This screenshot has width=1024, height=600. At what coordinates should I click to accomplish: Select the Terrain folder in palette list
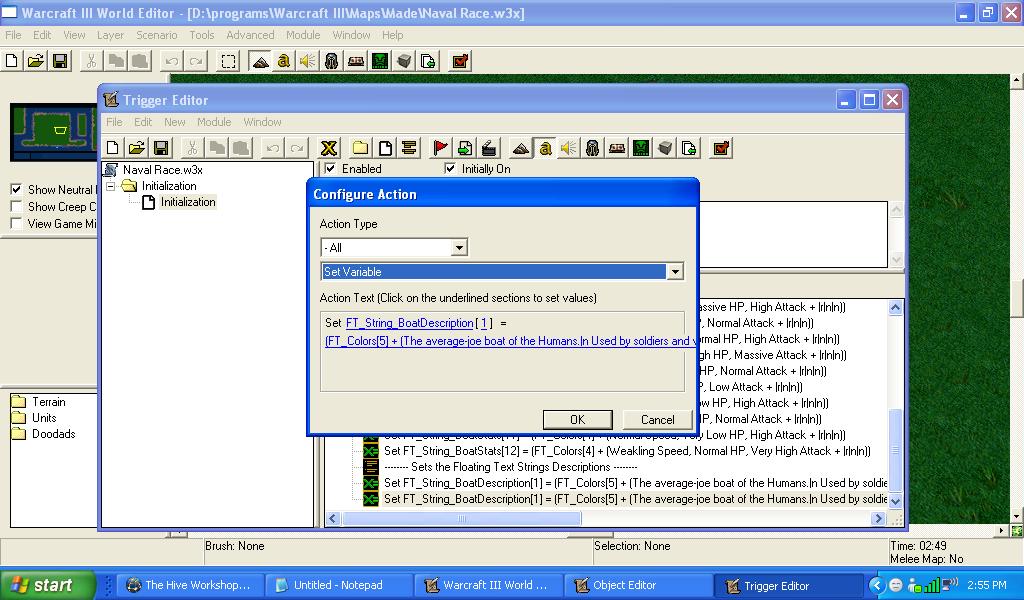[x=48, y=402]
